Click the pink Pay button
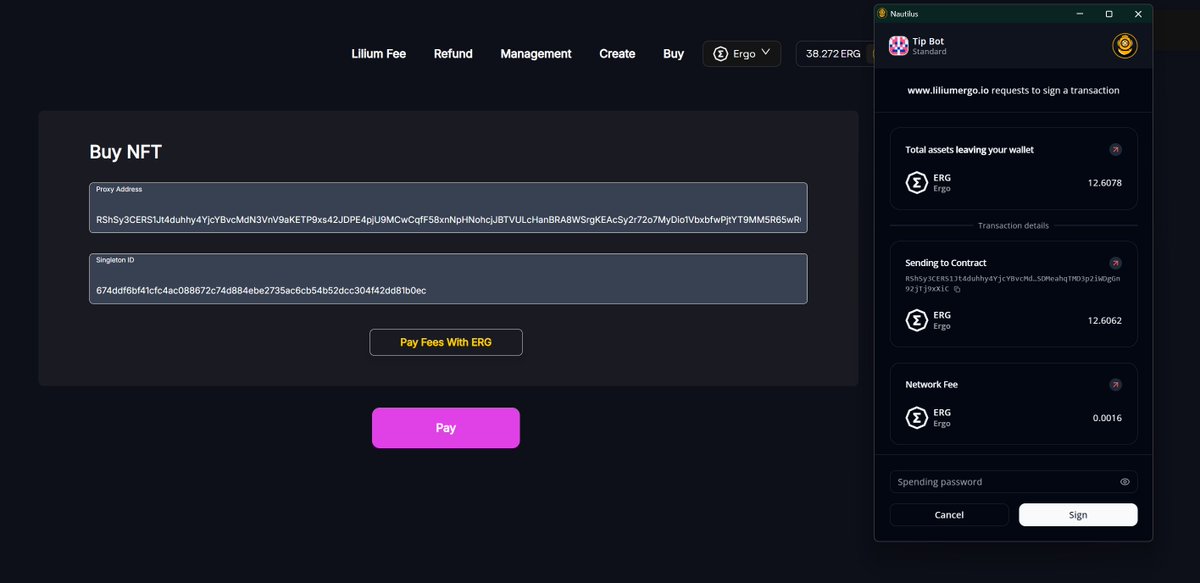 click(x=446, y=428)
